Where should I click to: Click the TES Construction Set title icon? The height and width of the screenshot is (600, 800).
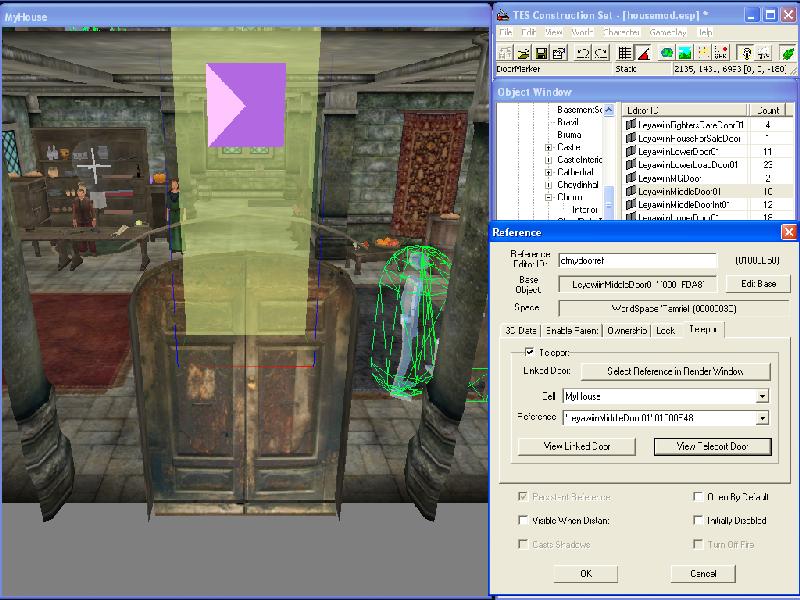point(503,15)
